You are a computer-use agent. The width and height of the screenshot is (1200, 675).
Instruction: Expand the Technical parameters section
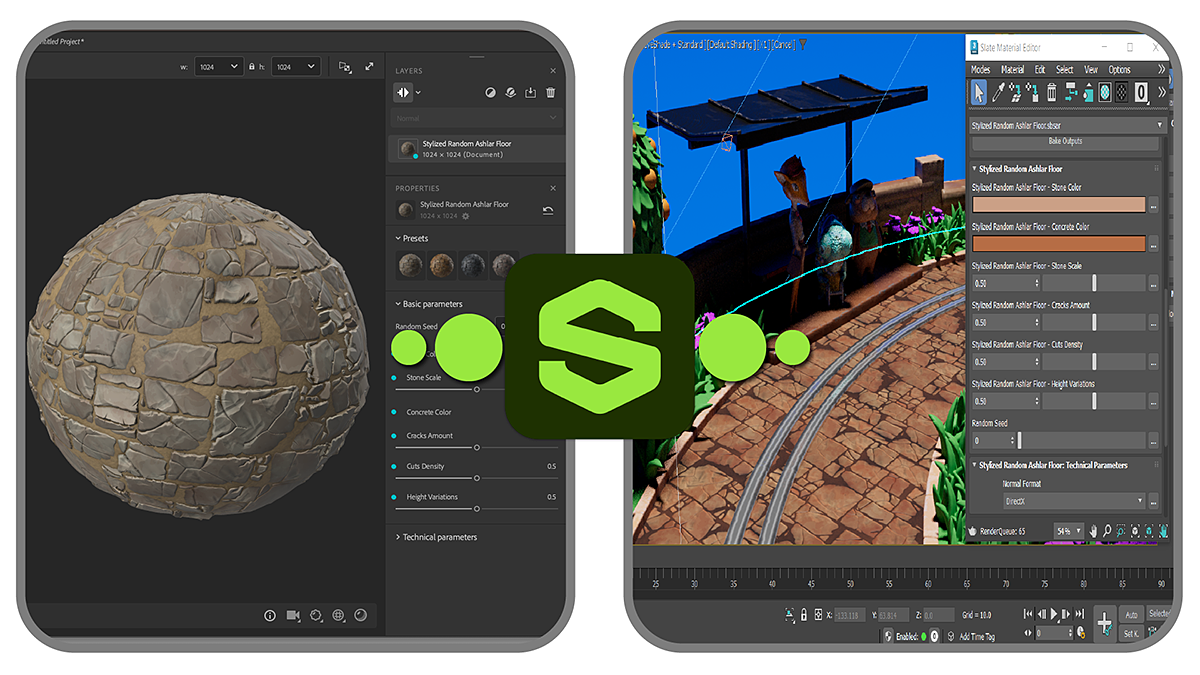click(398, 537)
